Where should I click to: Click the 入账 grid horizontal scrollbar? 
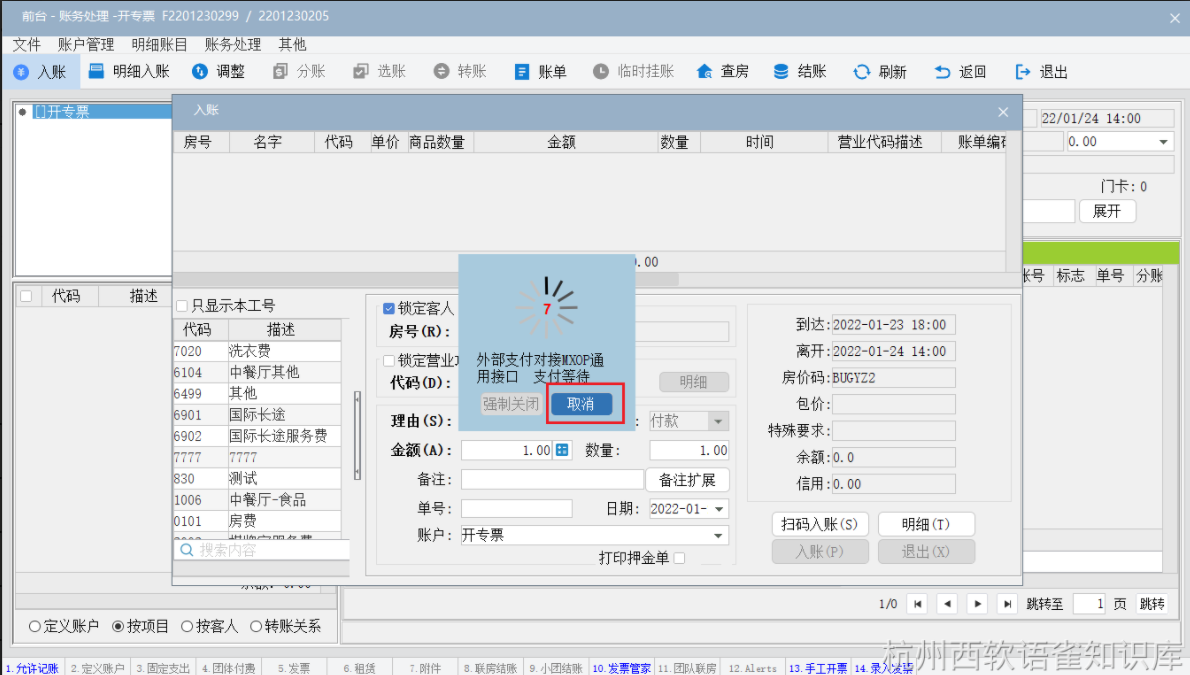(425, 279)
